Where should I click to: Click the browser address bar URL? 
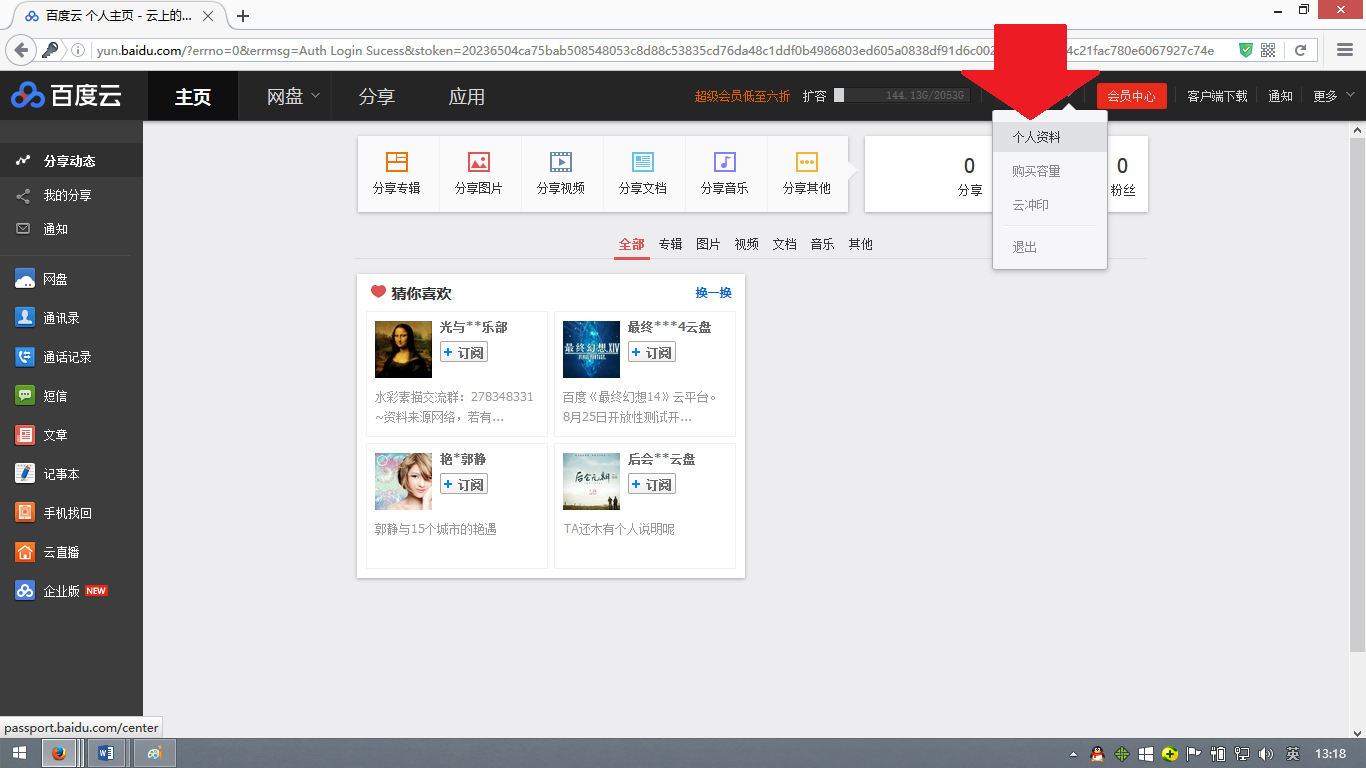pyautogui.click(x=655, y=50)
